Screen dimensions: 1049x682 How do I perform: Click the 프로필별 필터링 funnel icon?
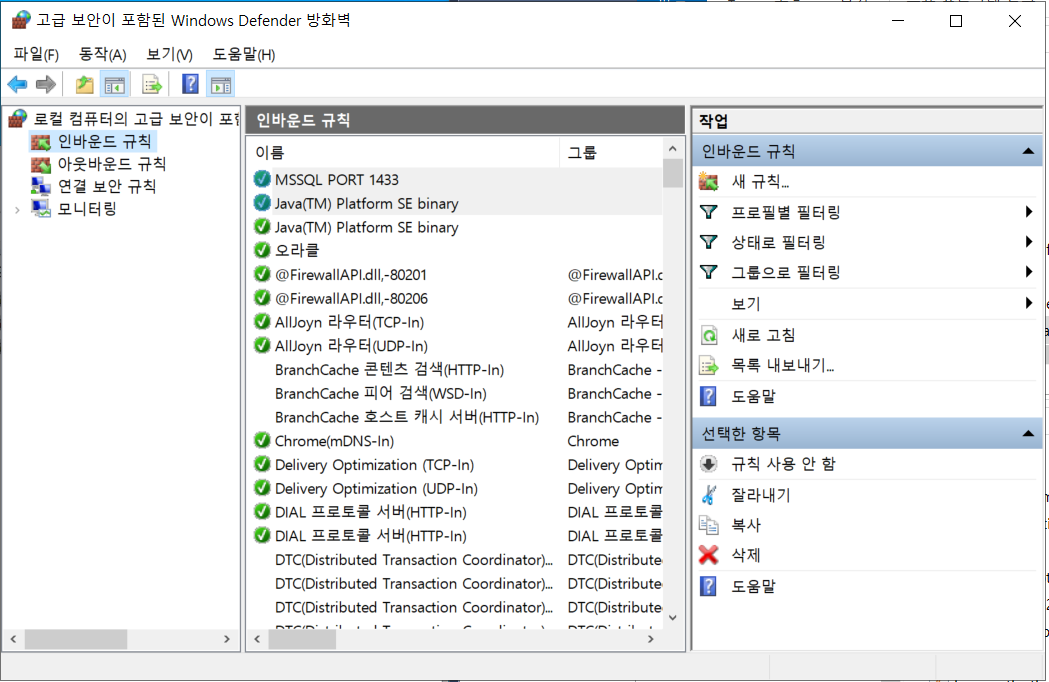point(708,212)
